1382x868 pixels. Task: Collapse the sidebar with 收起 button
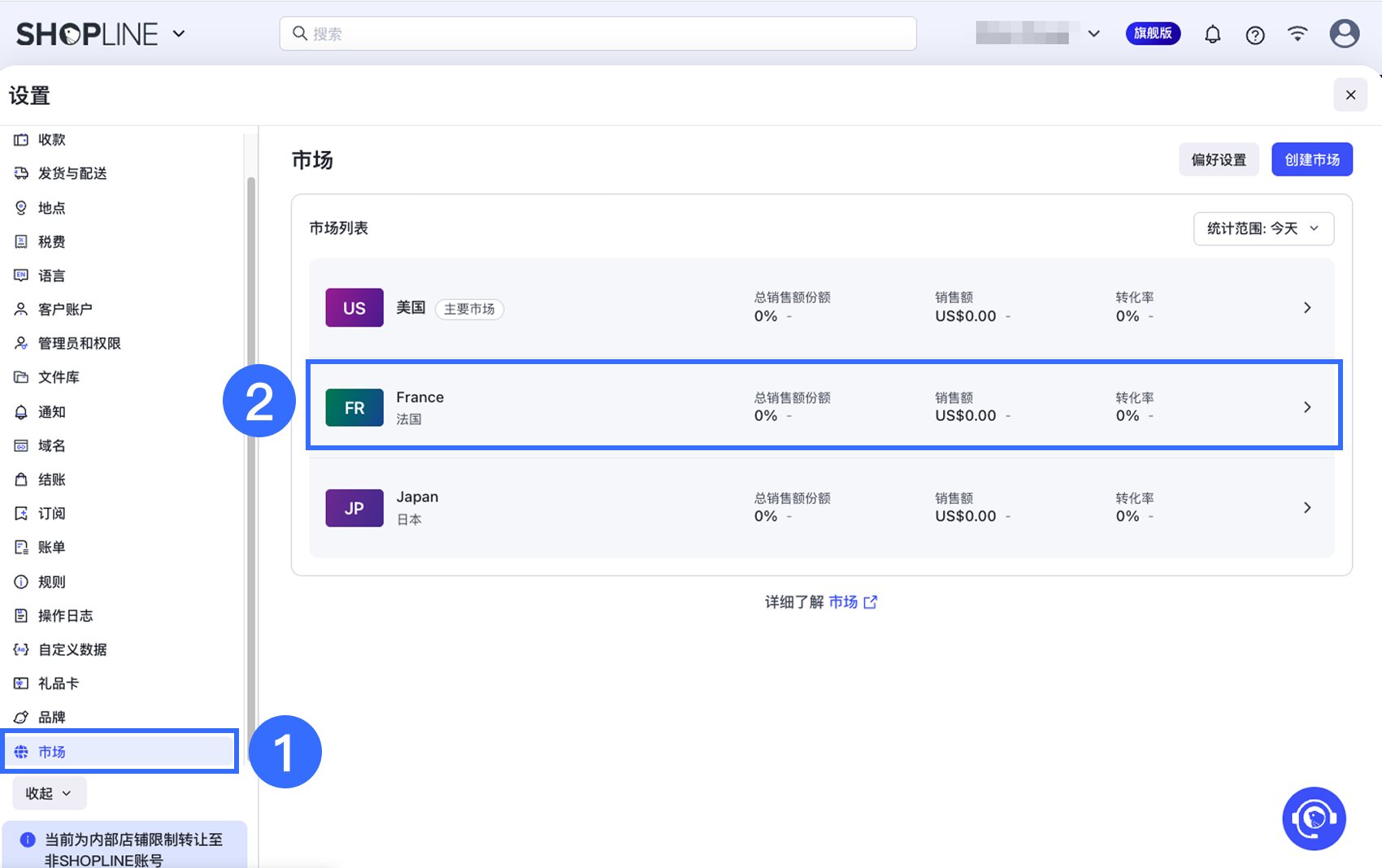coord(49,793)
